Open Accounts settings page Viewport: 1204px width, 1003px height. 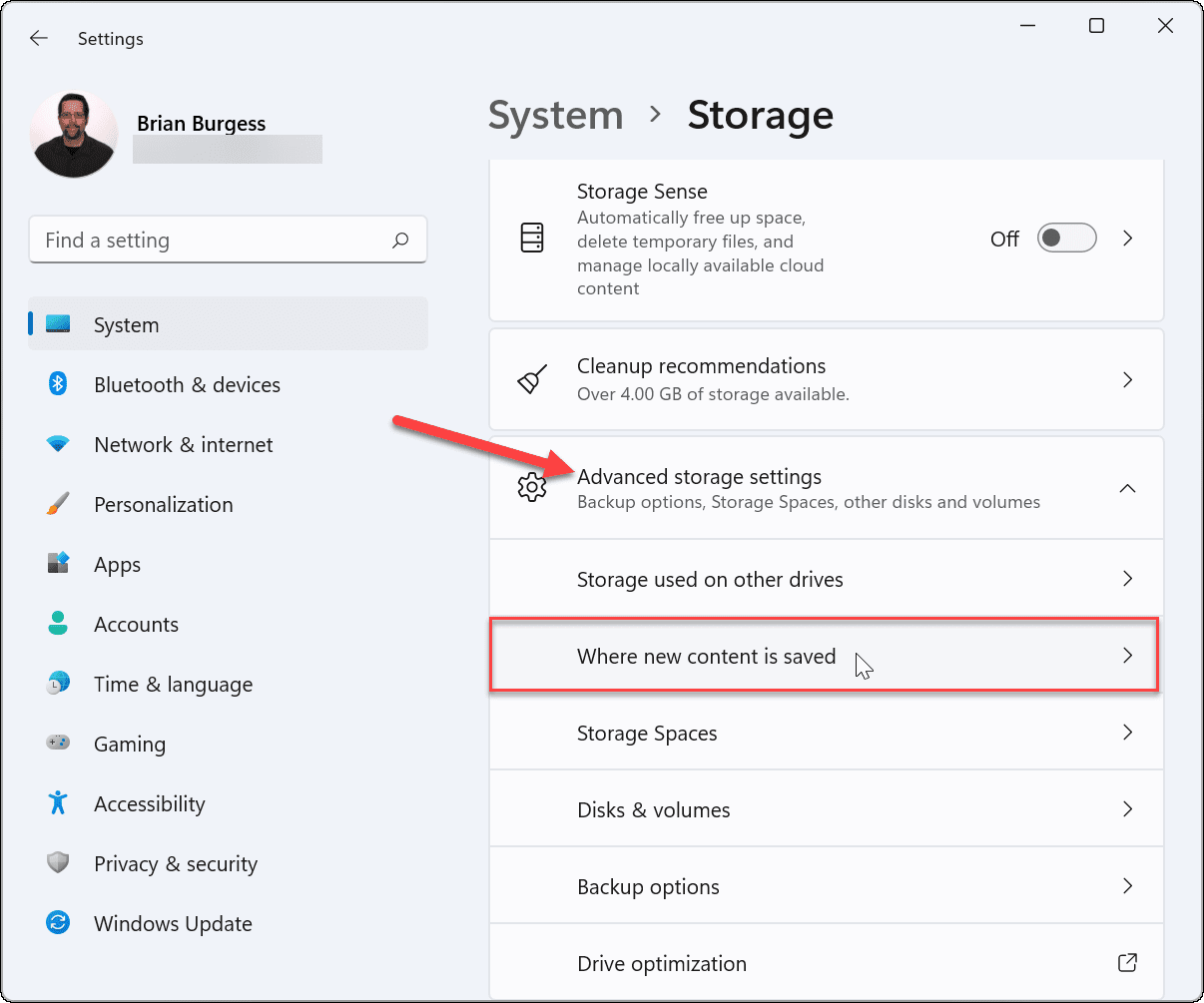(228, 624)
